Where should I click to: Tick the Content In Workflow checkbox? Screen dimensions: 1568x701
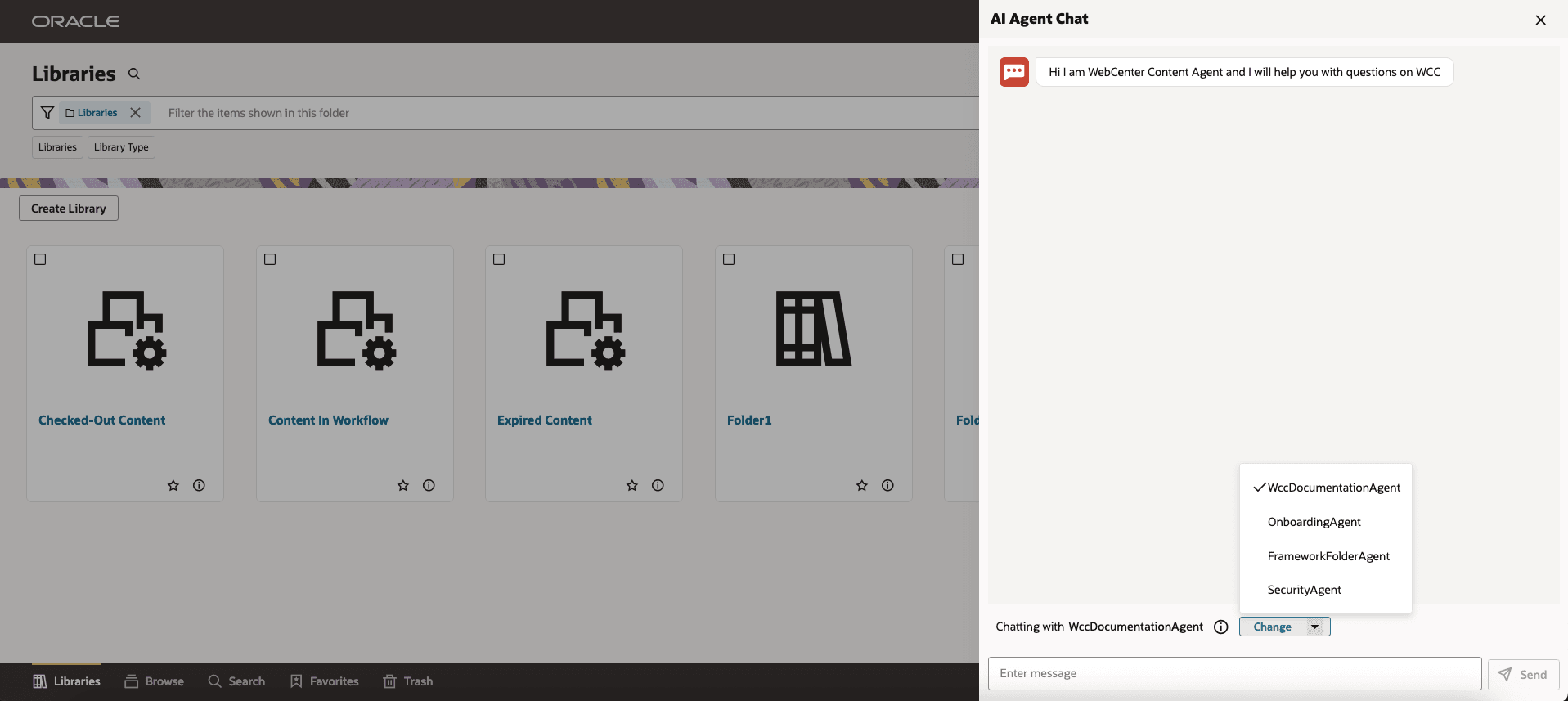pos(270,259)
